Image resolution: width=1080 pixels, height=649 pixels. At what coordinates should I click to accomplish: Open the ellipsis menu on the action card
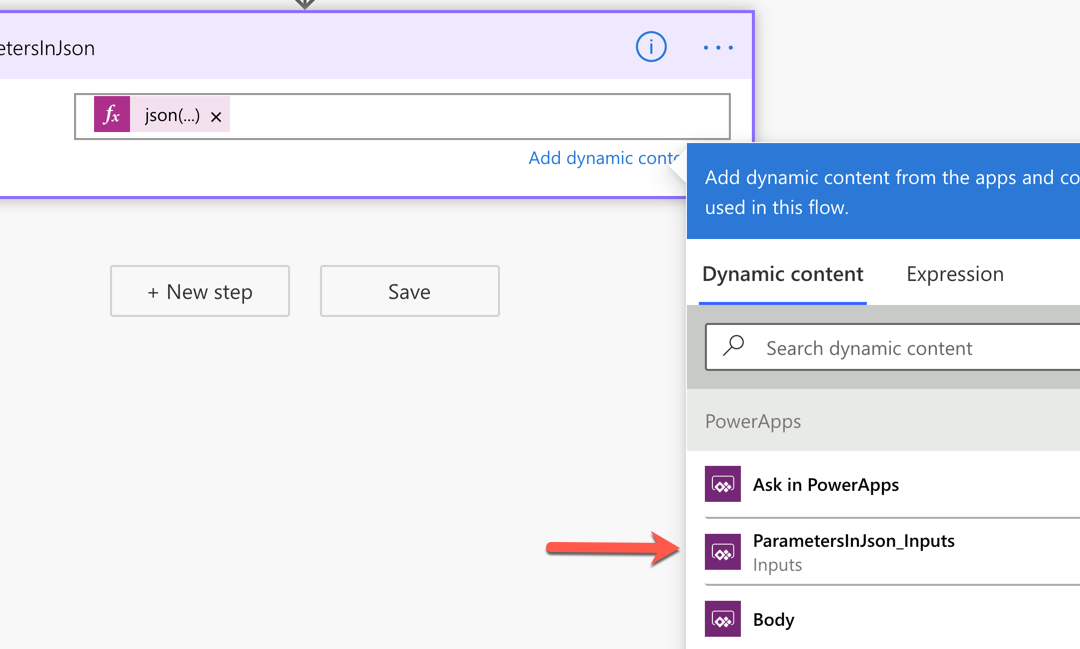(718, 47)
